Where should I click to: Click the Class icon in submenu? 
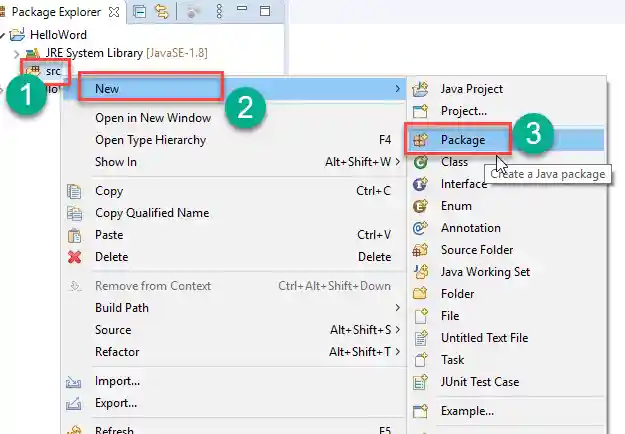(421, 162)
